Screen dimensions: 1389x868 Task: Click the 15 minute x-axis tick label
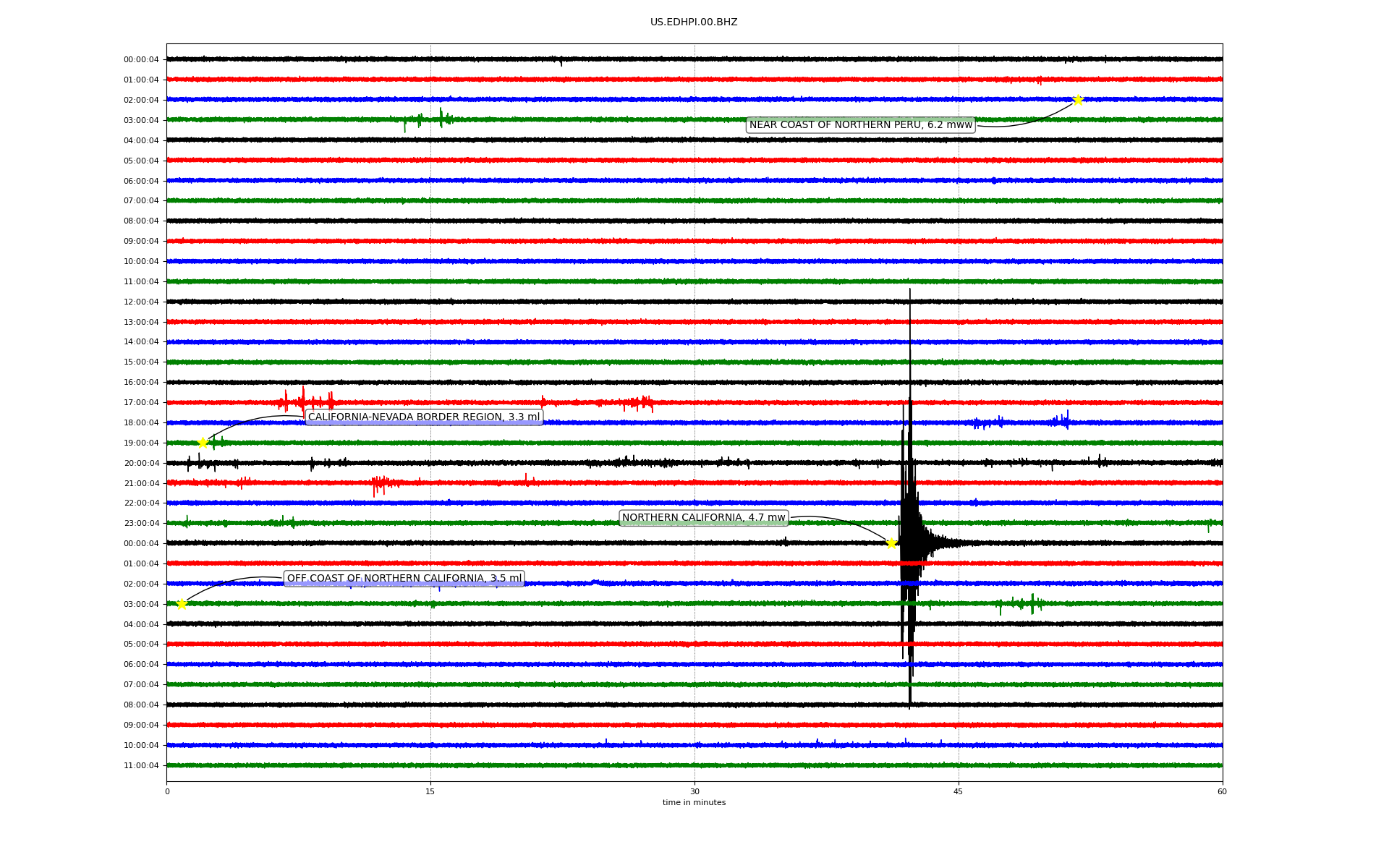(x=430, y=791)
